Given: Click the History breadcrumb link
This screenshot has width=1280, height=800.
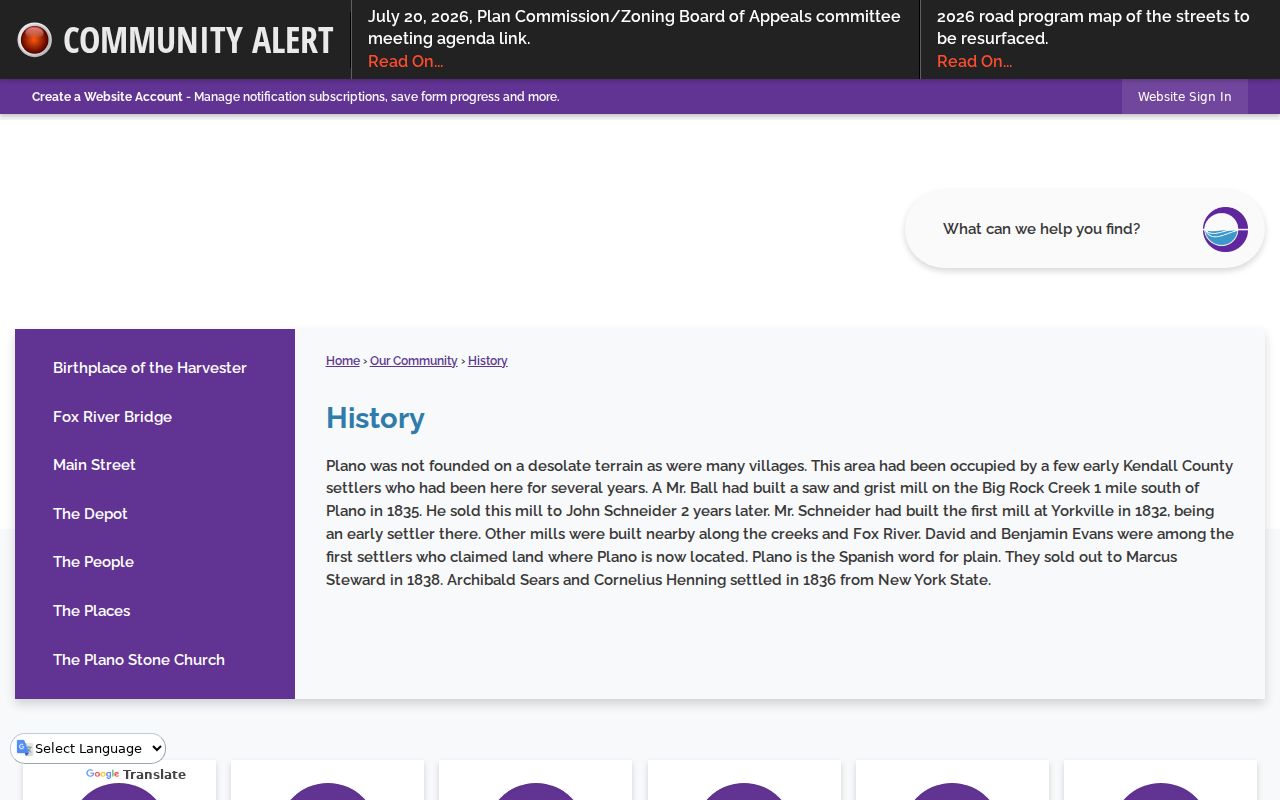Looking at the screenshot, I should click(488, 361).
